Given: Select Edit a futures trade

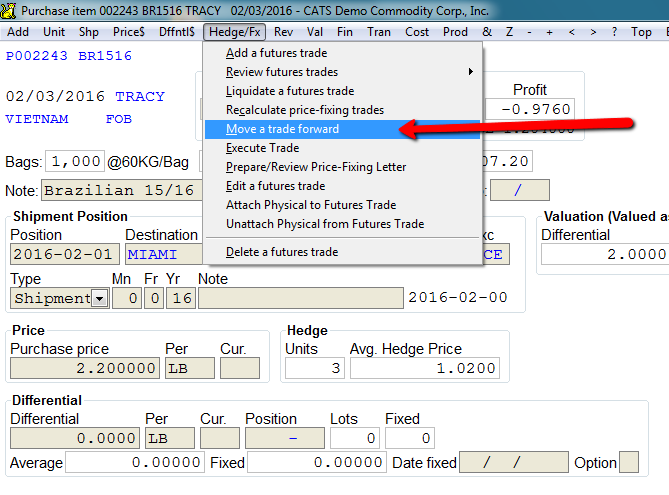Looking at the screenshot, I should (343, 186).
